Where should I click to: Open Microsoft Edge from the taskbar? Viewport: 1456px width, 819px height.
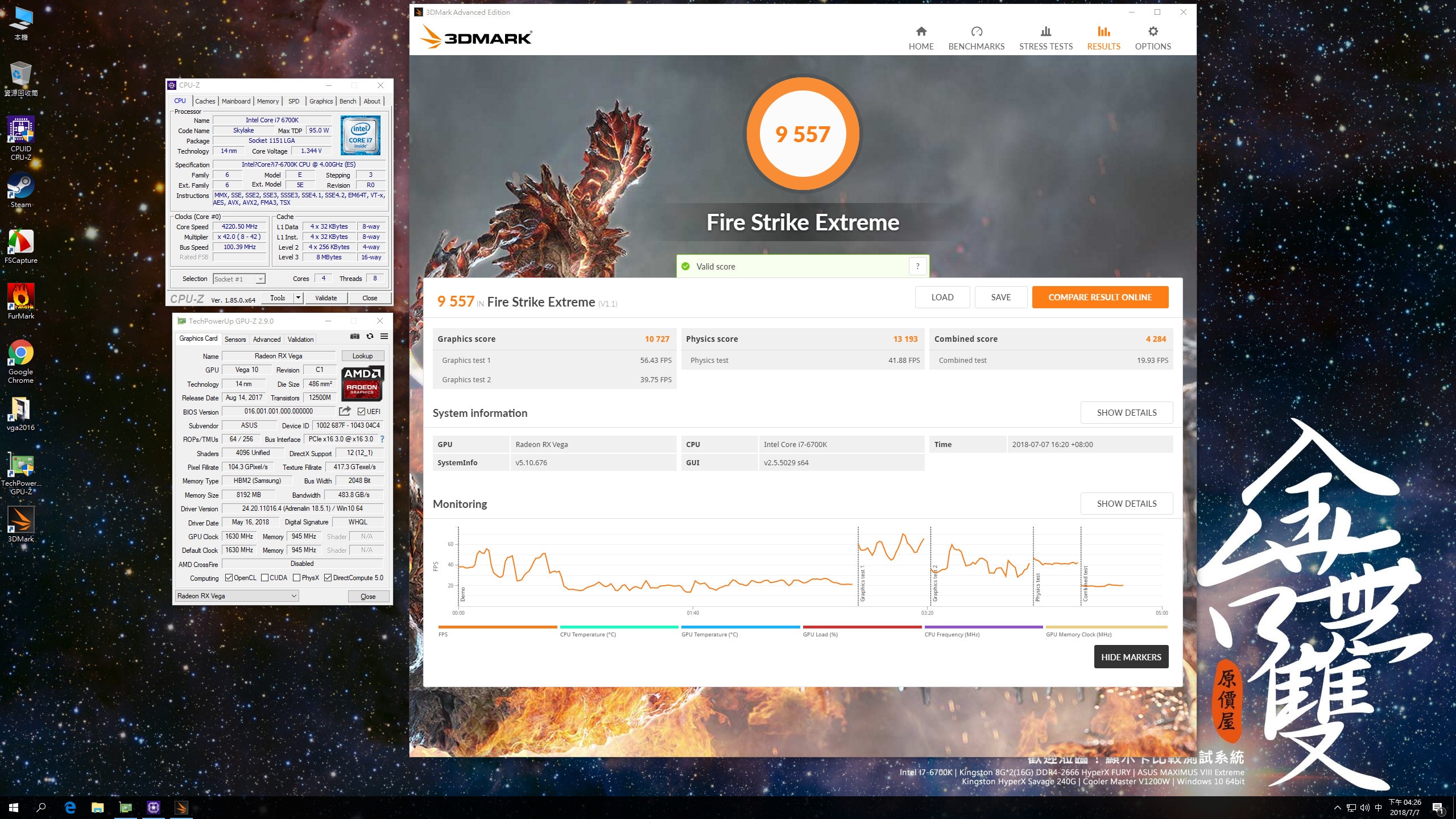[70, 808]
